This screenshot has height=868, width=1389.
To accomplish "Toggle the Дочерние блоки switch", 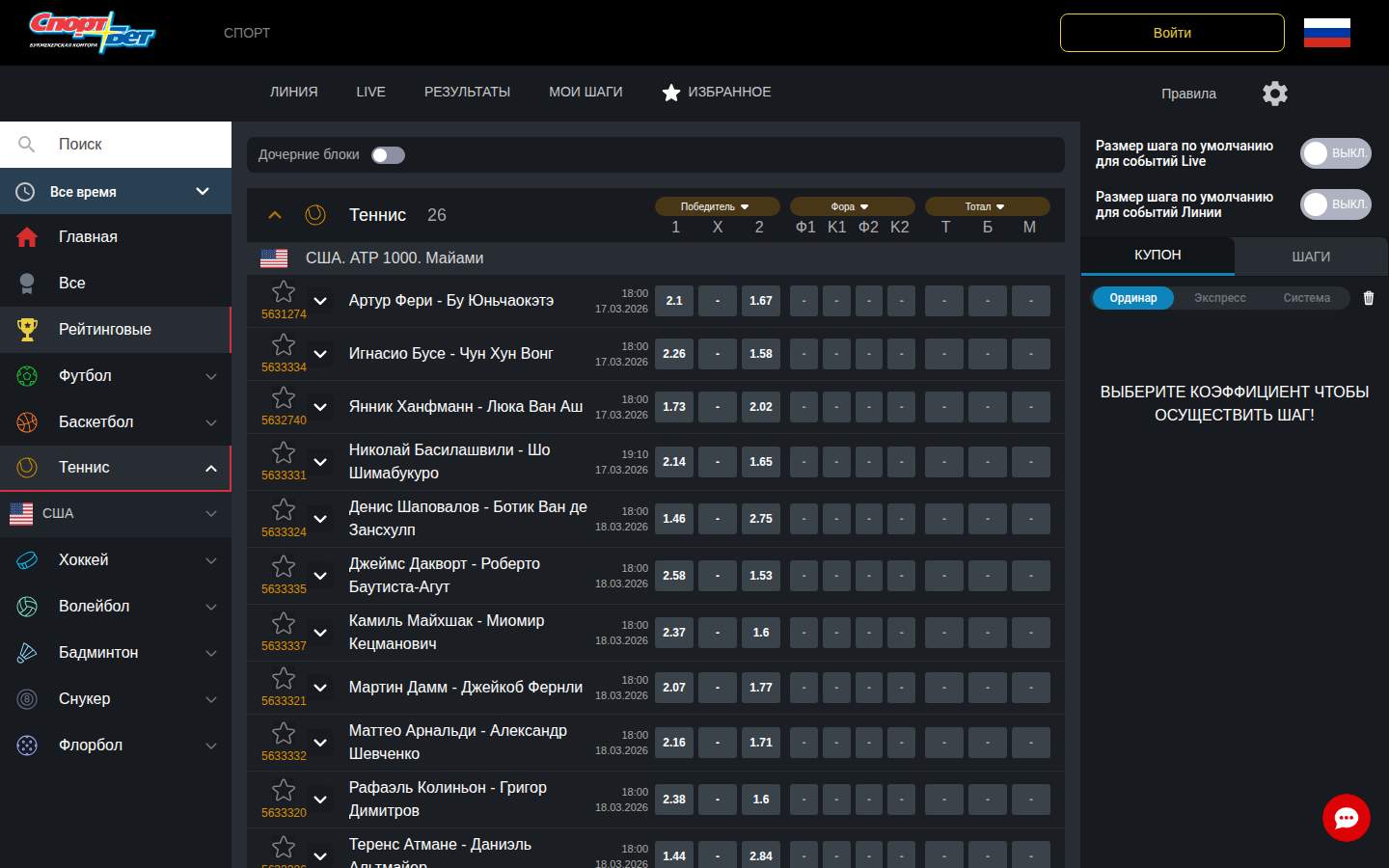I will [388, 155].
